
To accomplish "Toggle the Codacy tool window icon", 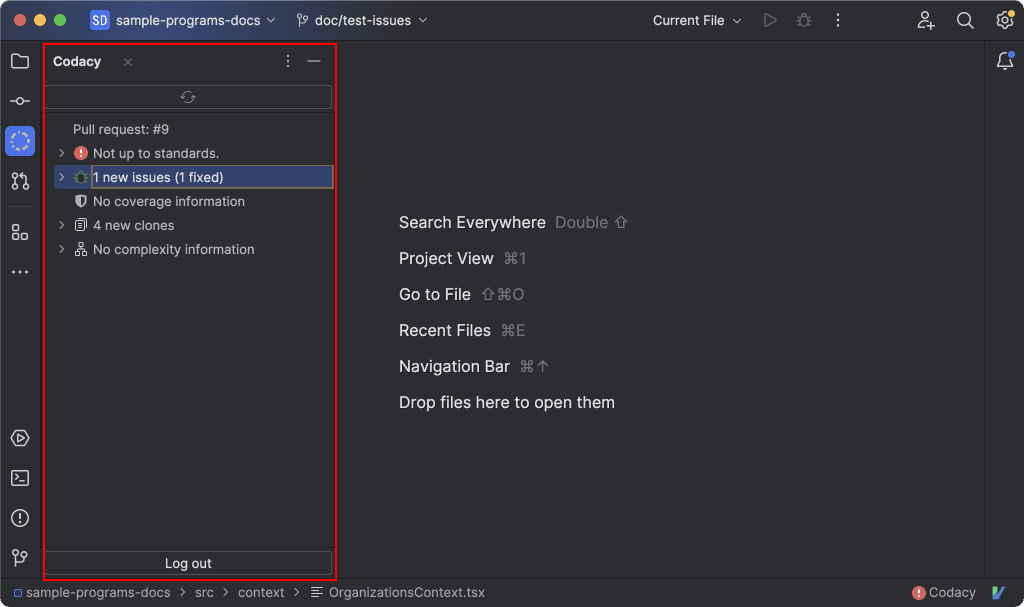I will click(20, 141).
